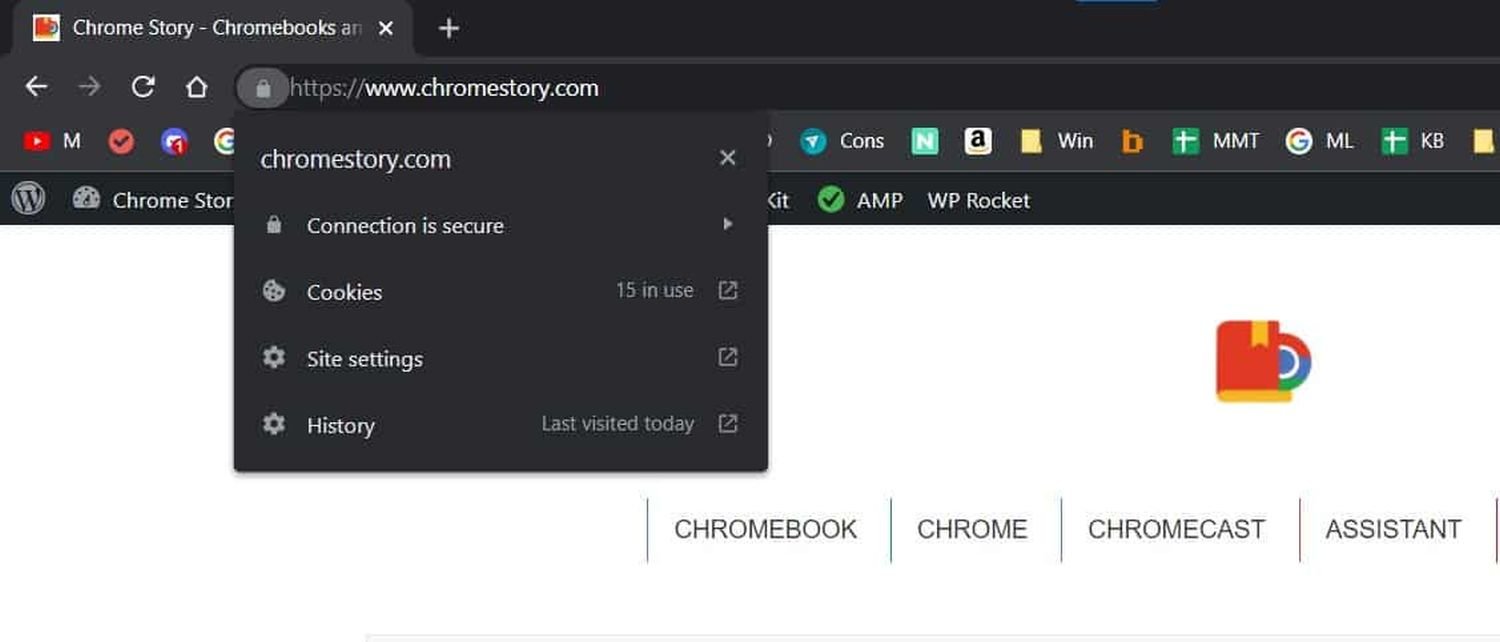1500x642 pixels.
Task: Open the Amazon bookmark
Action: [977, 141]
